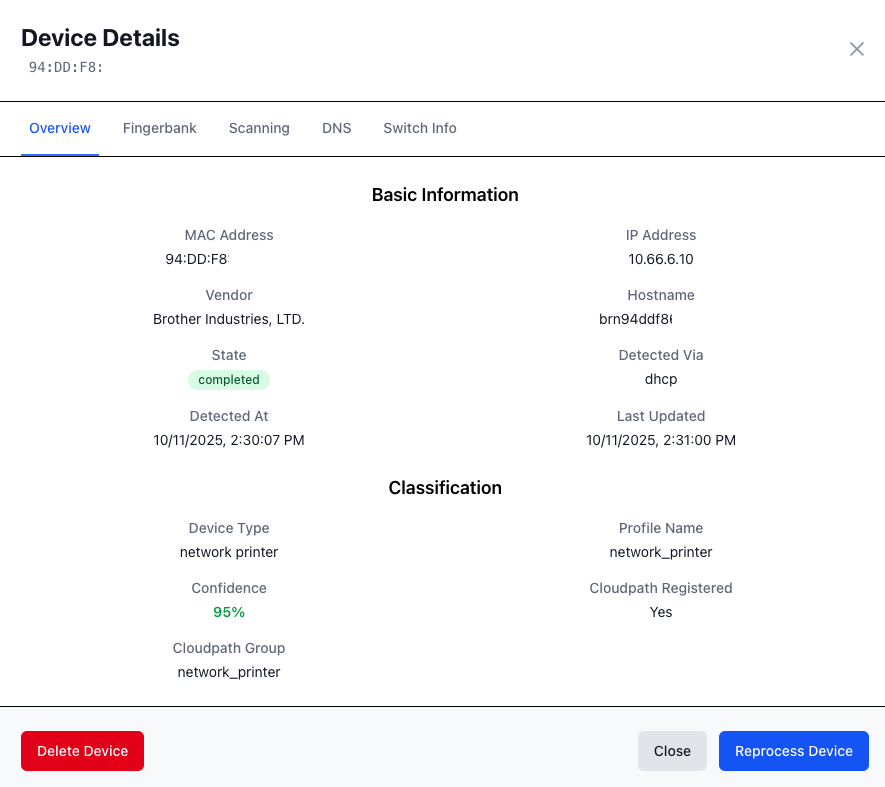
Task: Go to the DNS tab
Action: click(x=337, y=128)
